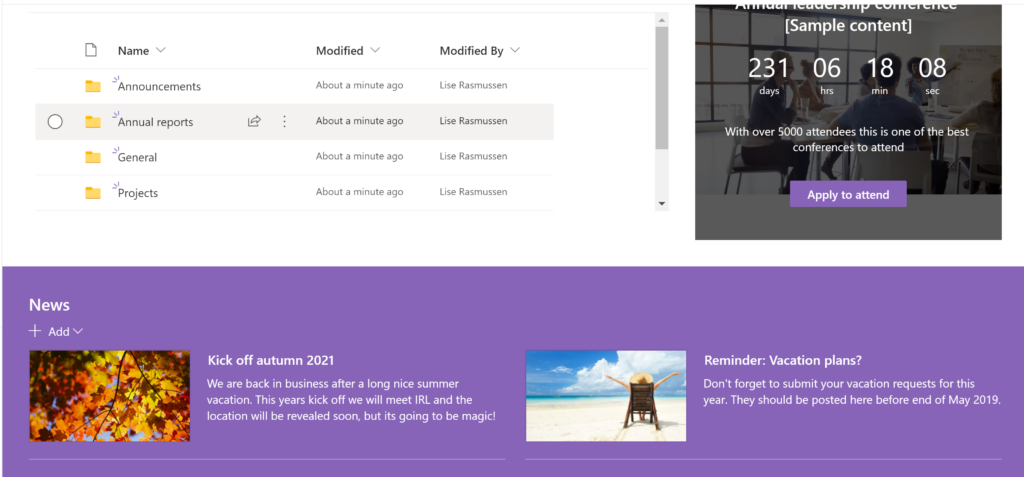Open the three-dot menu for Annual reports

[284, 122]
